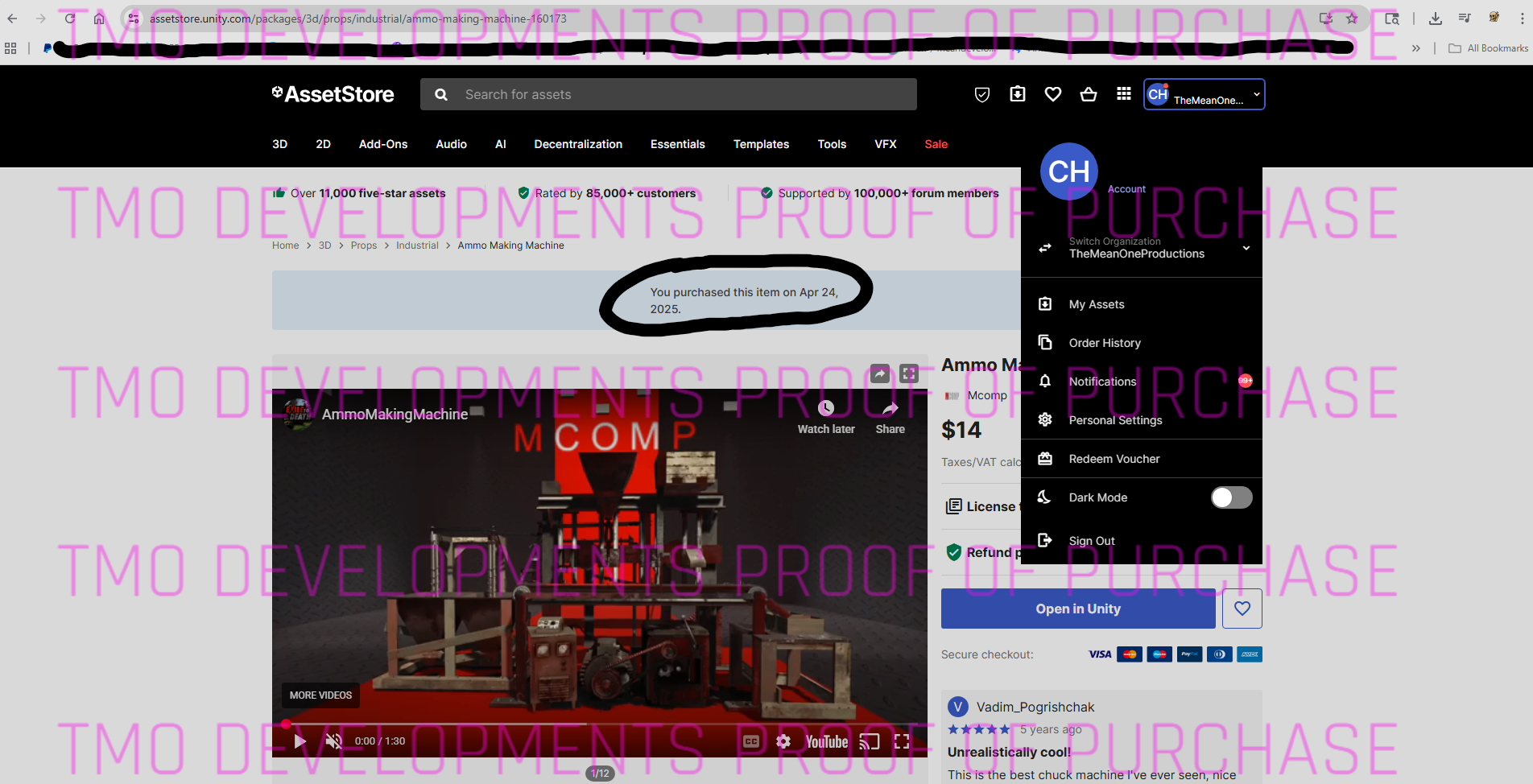Toggle the Dark Mode switch
The width and height of the screenshot is (1533, 784).
(1231, 497)
